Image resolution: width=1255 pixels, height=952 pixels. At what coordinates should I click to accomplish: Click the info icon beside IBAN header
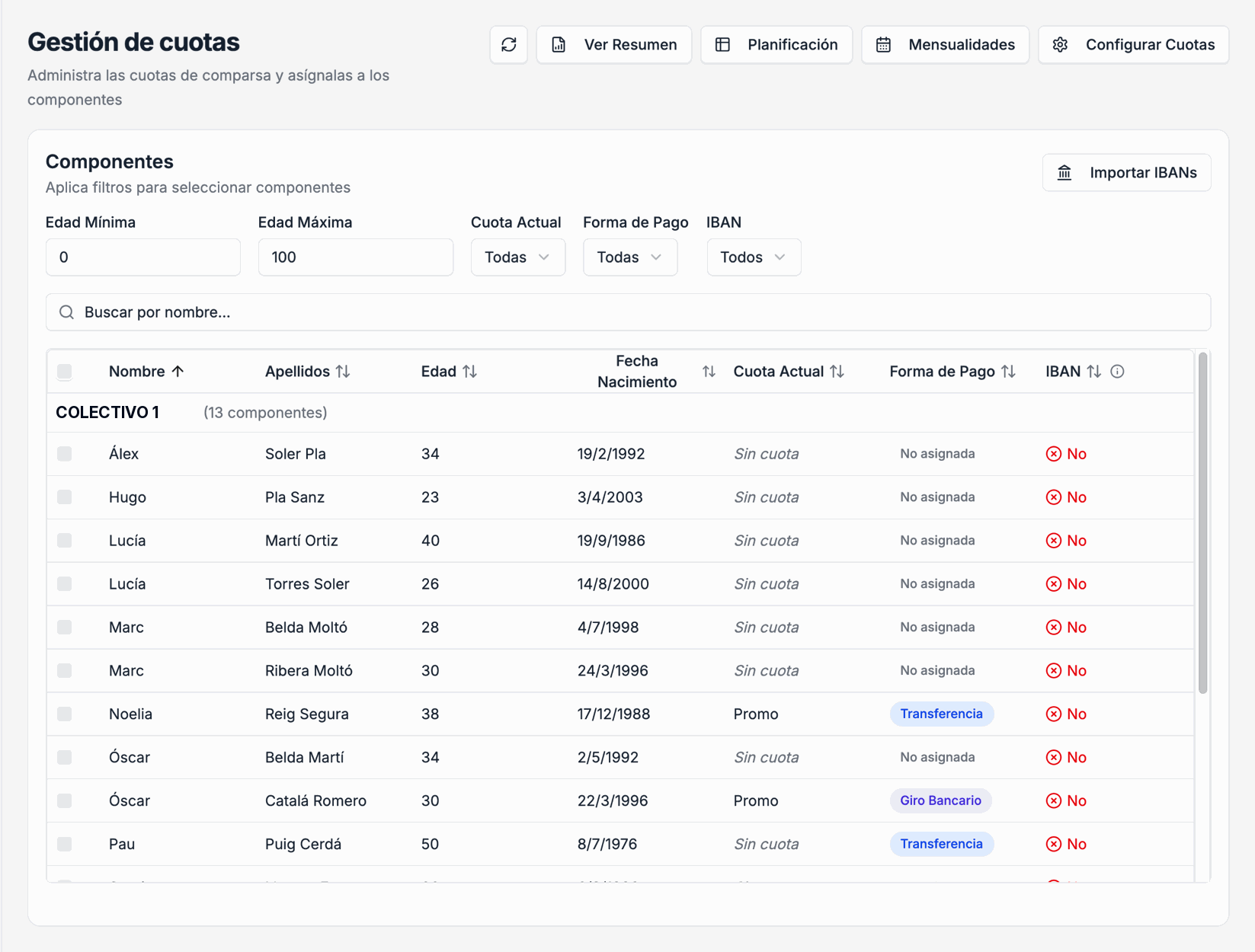(1117, 372)
